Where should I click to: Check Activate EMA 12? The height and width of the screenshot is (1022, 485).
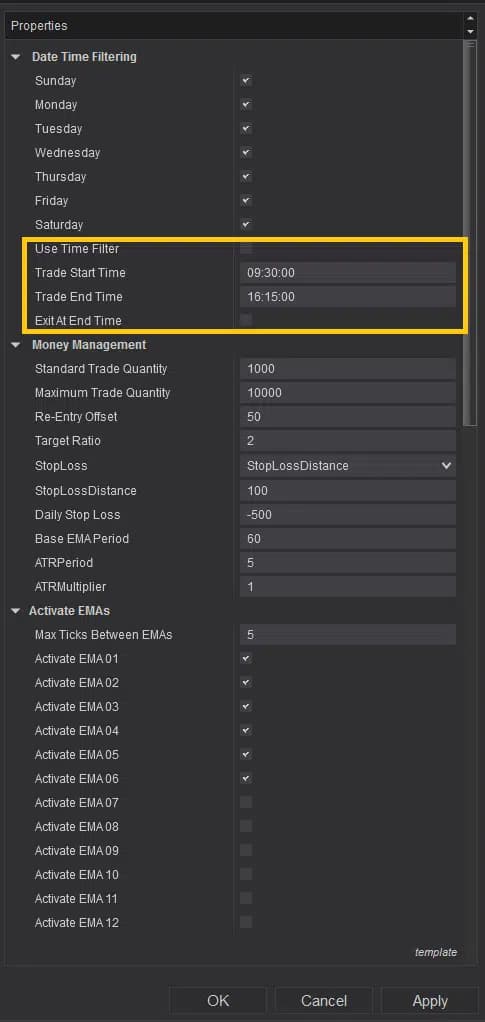click(x=246, y=922)
